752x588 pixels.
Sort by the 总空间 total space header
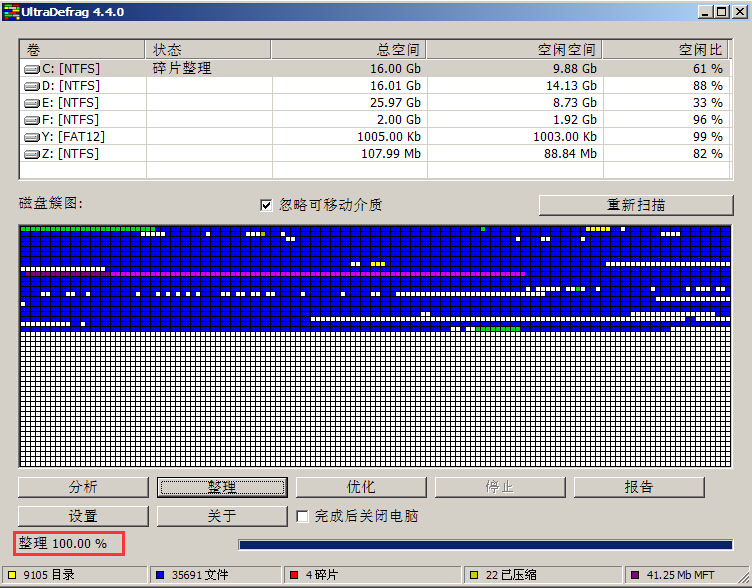pyautogui.click(x=349, y=49)
